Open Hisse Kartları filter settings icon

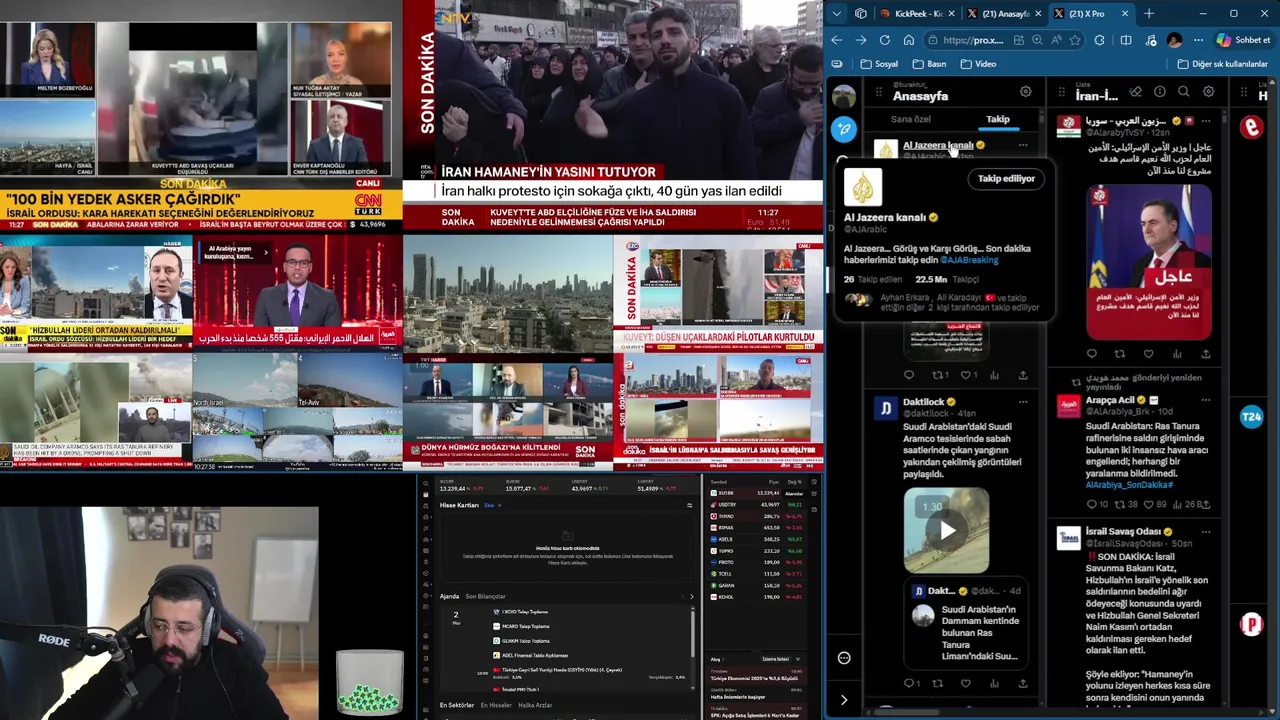[x=689, y=505]
